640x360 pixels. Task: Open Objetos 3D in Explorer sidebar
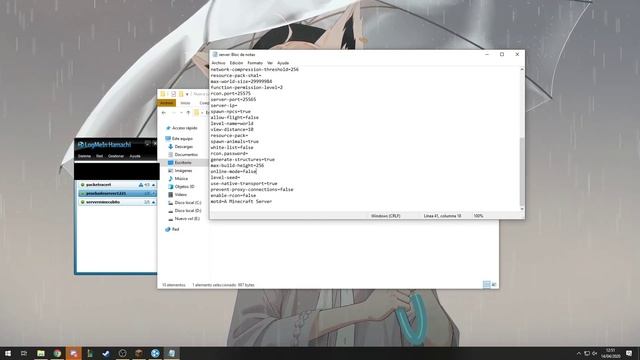point(181,187)
